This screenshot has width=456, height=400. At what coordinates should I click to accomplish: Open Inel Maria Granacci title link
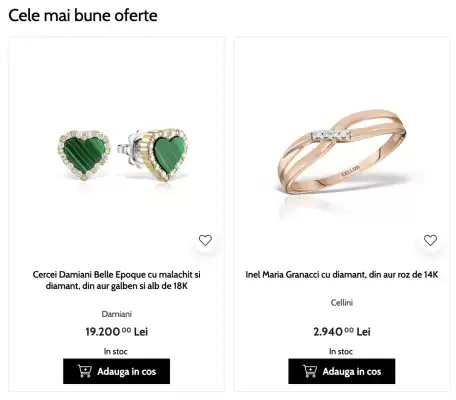(342, 275)
